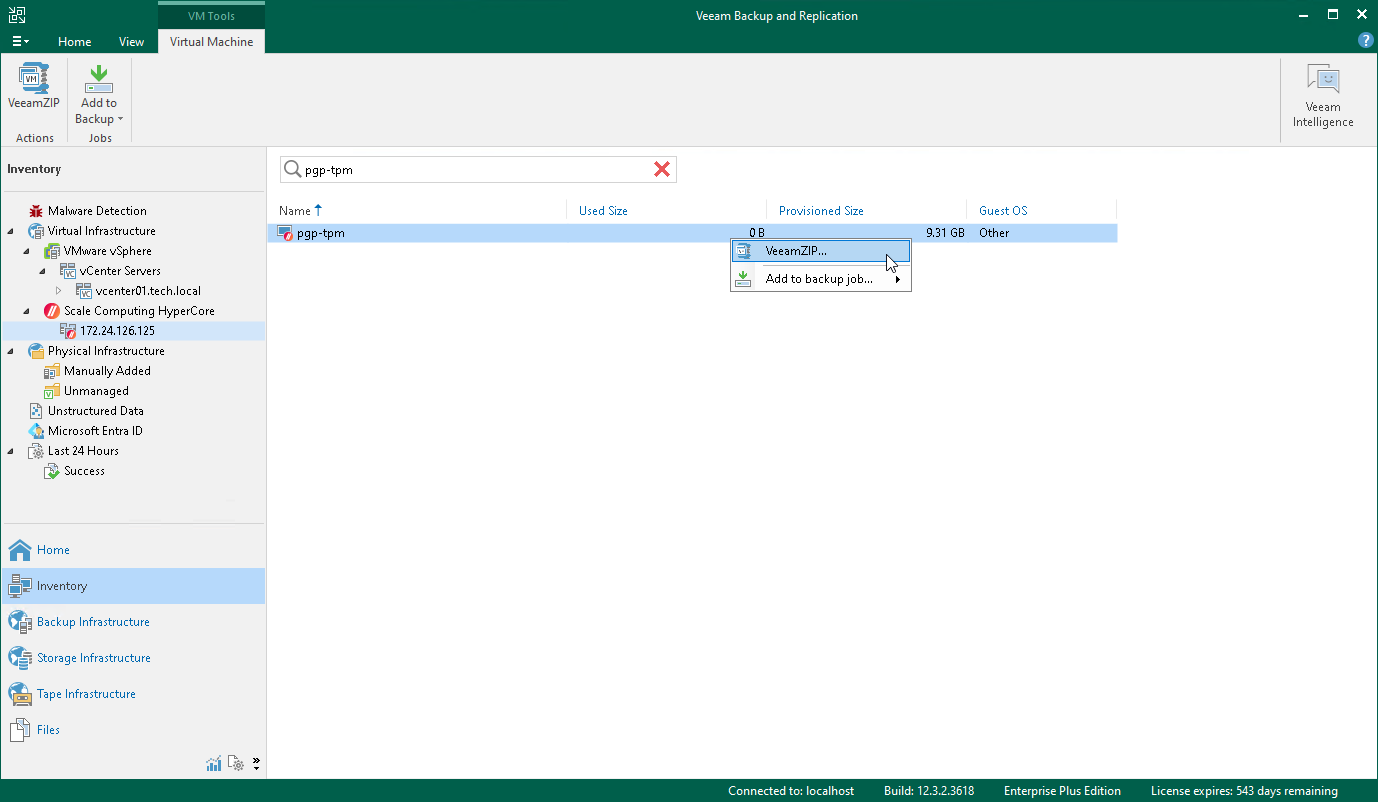Collapse the vCenter Servers tree node
The height and width of the screenshot is (802, 1378).
click(43, 271)
